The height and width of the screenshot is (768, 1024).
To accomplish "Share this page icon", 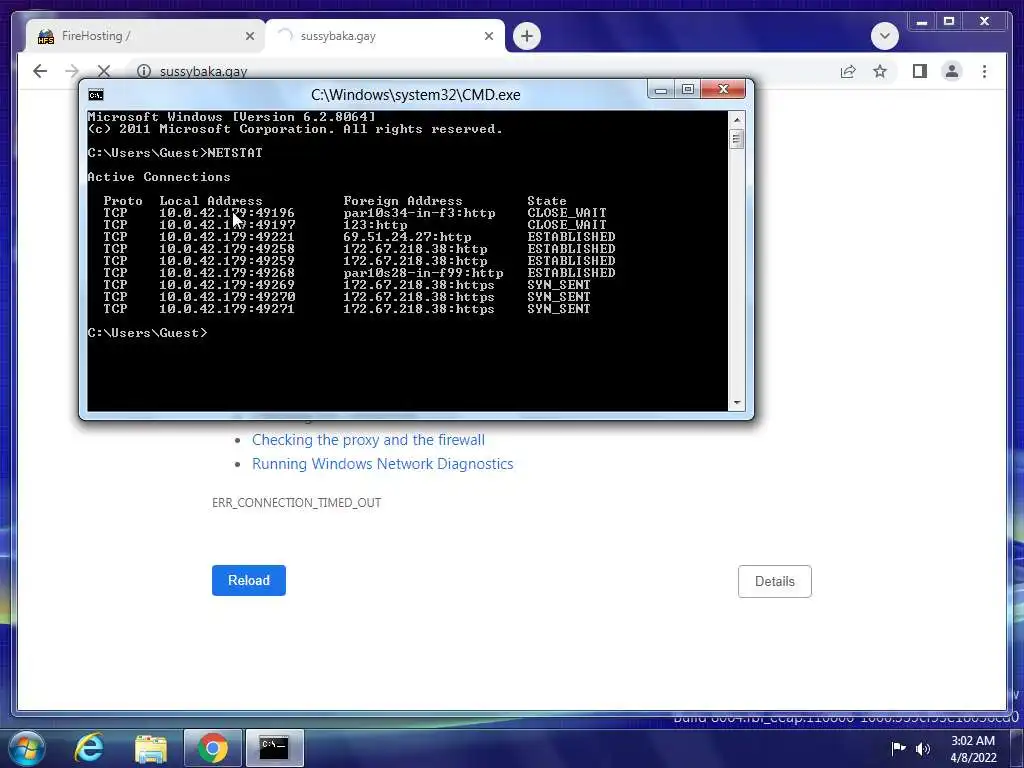I will 848,71.
